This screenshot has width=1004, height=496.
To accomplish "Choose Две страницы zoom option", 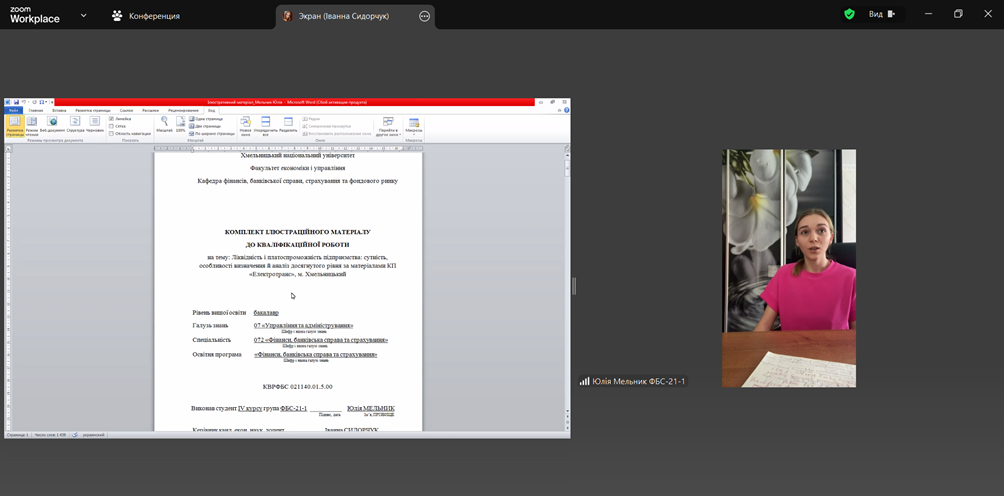I will [206, 126].
